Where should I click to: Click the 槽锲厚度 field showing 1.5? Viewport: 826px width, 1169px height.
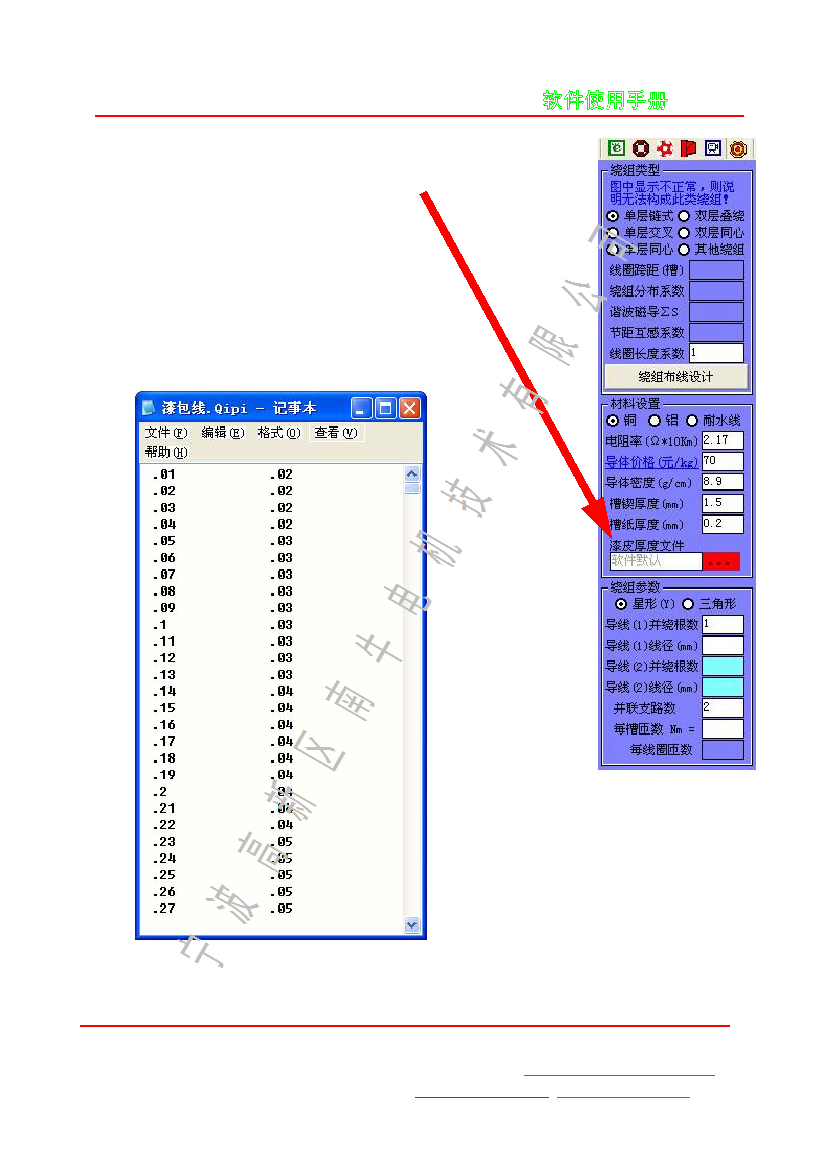(722, 503)
